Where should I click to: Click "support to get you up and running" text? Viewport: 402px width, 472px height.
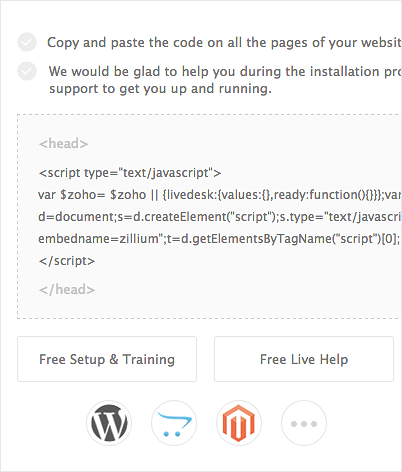[160, 89]
